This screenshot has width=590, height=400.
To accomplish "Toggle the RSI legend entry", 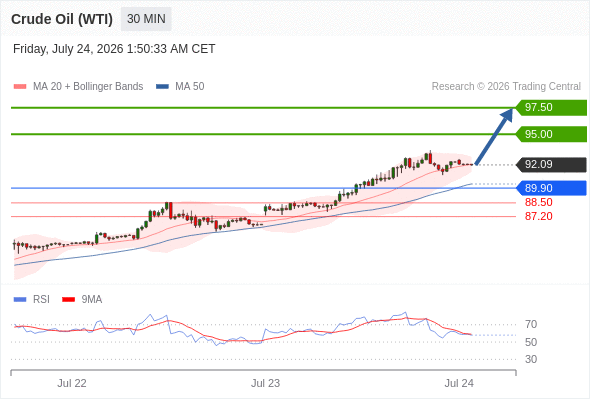I will pos(41,300).
